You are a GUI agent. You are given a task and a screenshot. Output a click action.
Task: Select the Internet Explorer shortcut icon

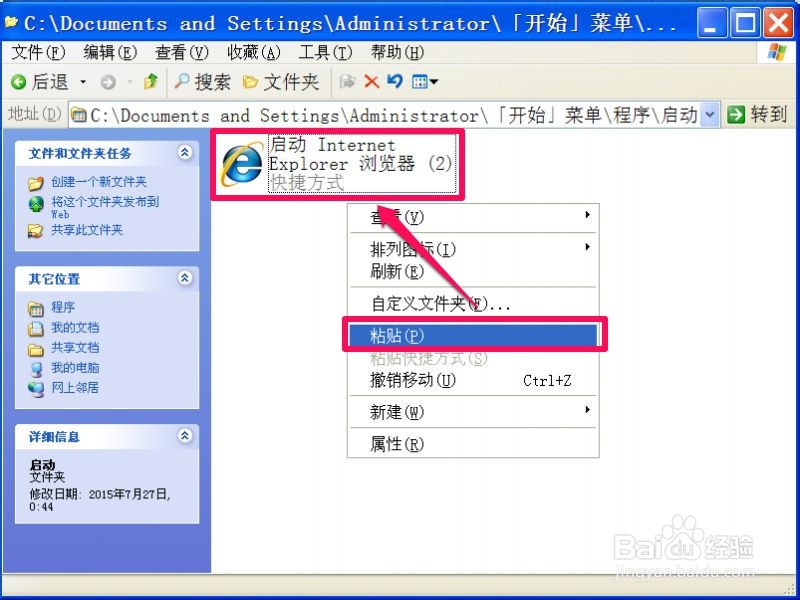tap(241, 164)
